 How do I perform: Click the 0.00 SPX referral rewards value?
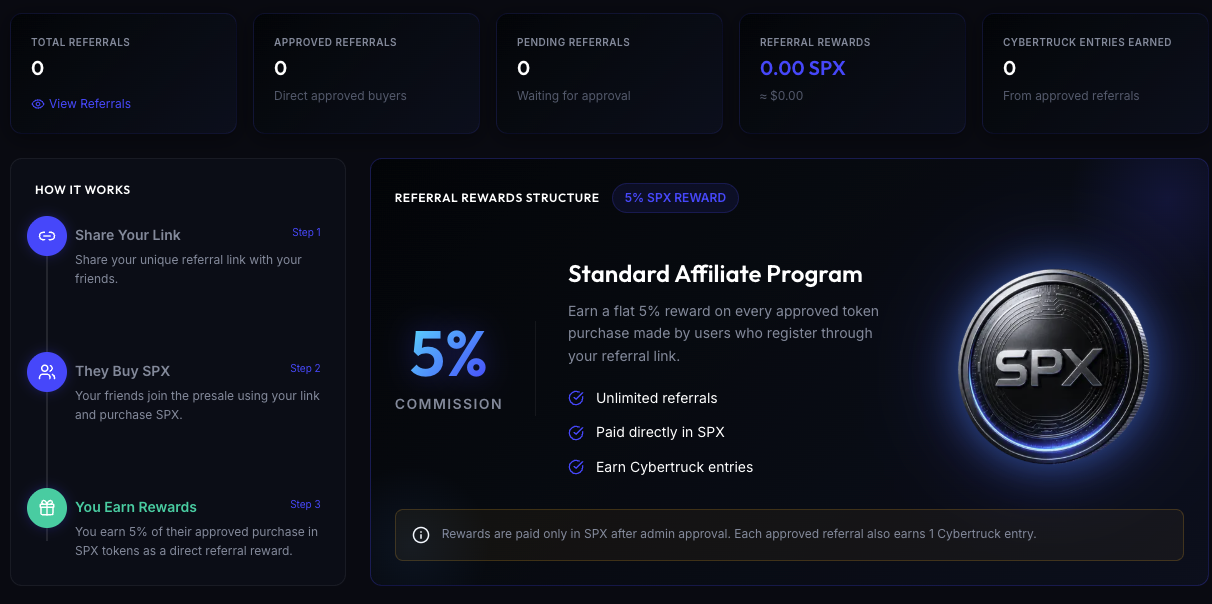(x=803, y=68)
